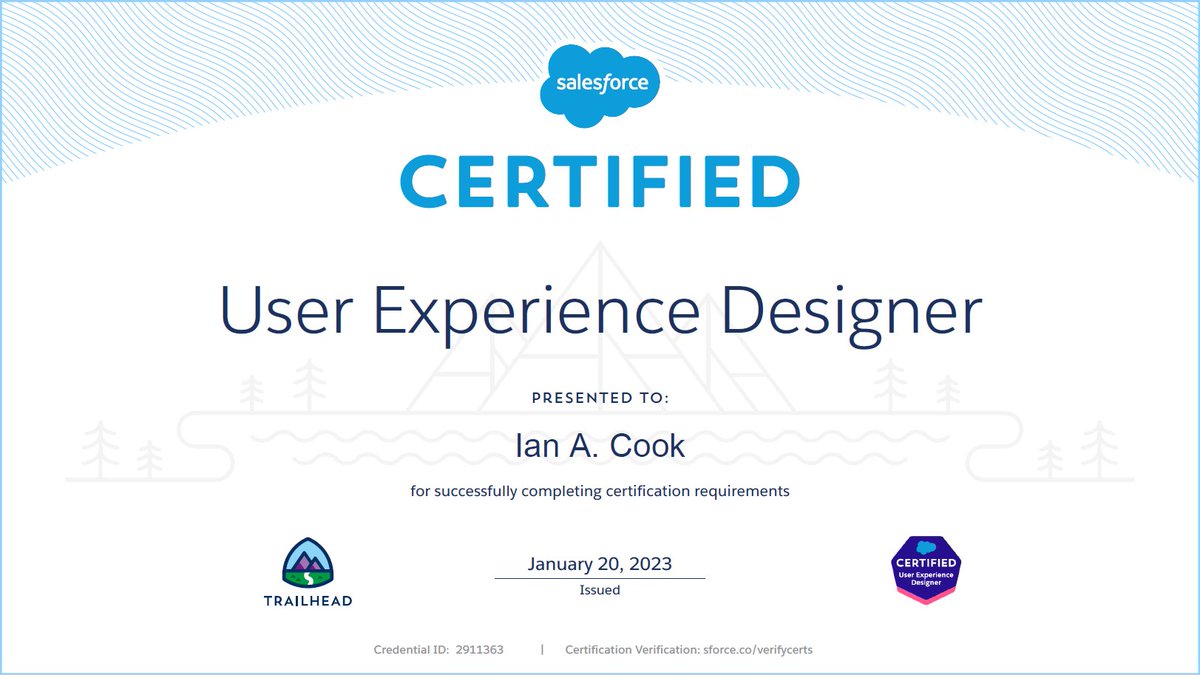Viewport: 1200px width, 675px height.
Task: Click the Trailhead mountain badge icon
Action: tap(307, 564)
